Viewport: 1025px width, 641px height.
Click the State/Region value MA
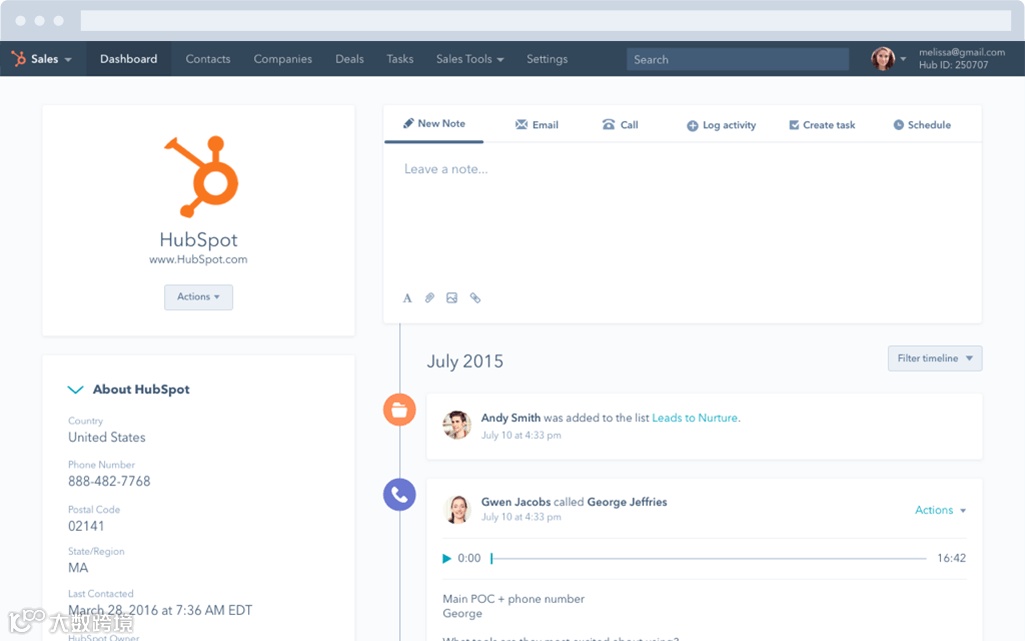(78, 568)
